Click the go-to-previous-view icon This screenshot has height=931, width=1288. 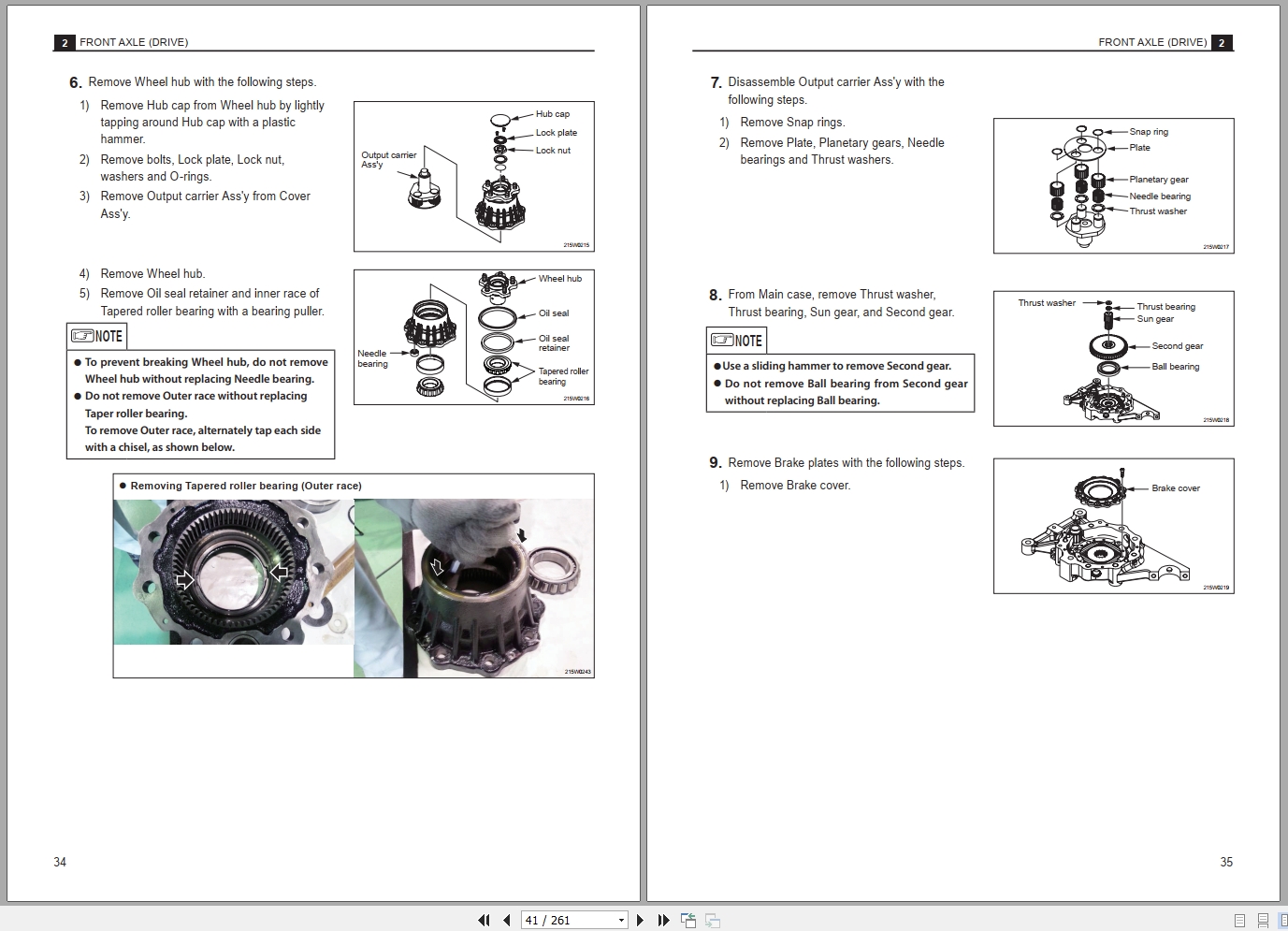(x=688, y=920)
